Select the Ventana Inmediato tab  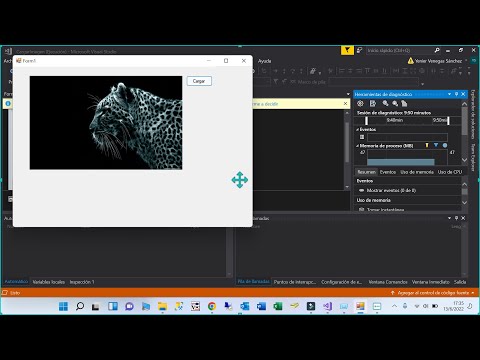click(431, 282)
